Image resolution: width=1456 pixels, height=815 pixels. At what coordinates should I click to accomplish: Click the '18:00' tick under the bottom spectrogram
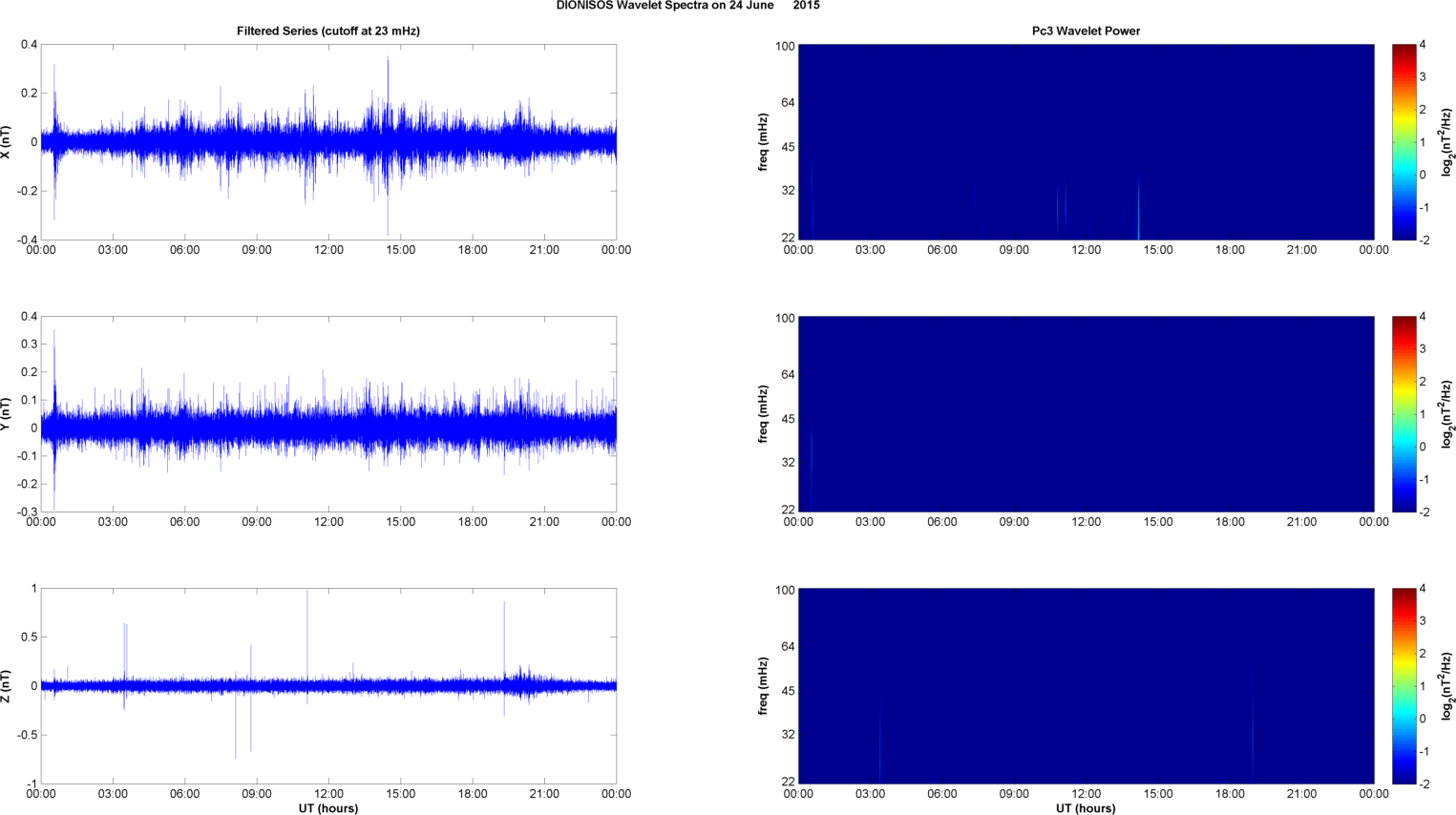click(1230, 794)
